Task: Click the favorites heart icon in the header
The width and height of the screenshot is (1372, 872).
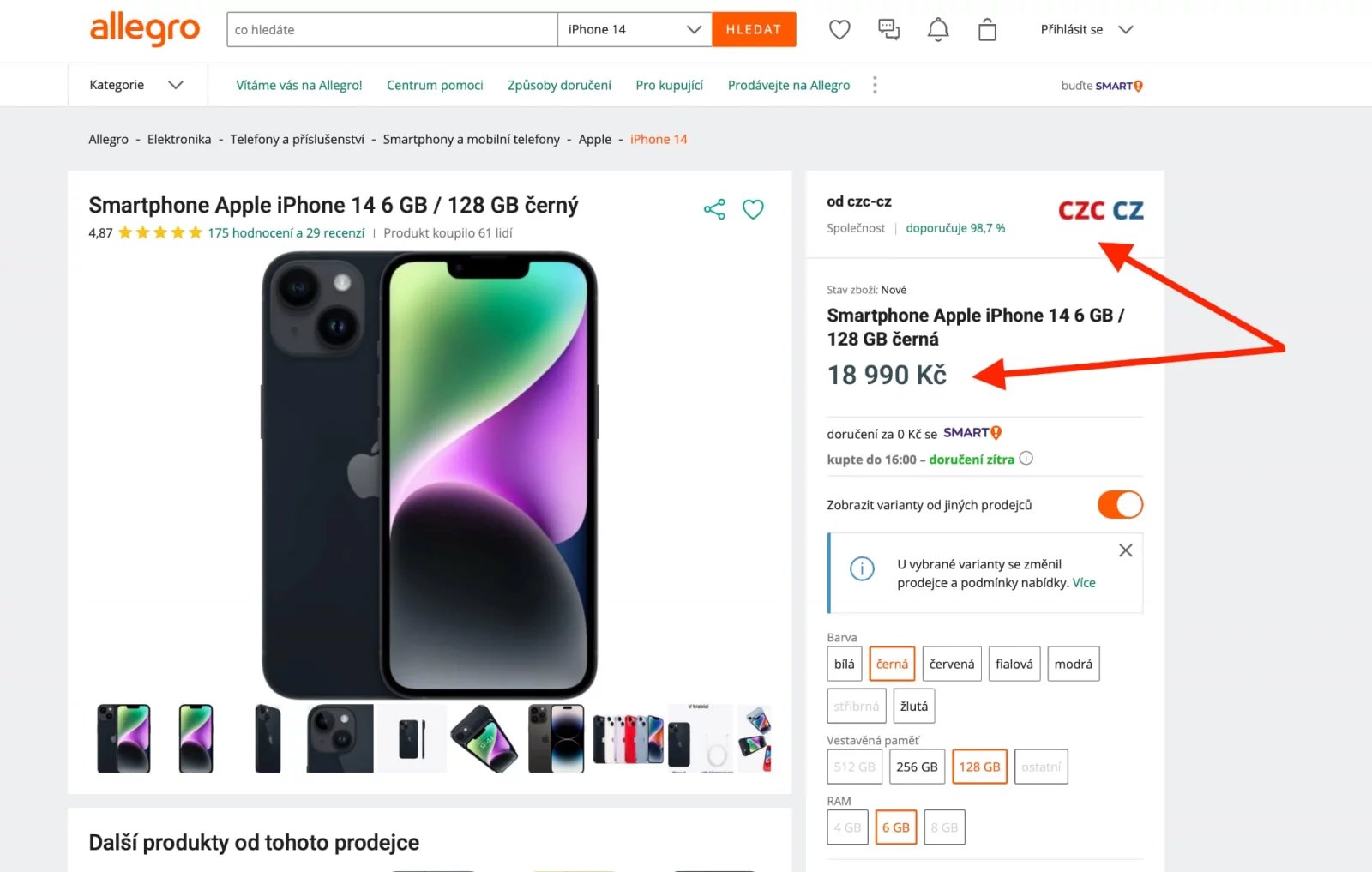Action: [839, 28]
